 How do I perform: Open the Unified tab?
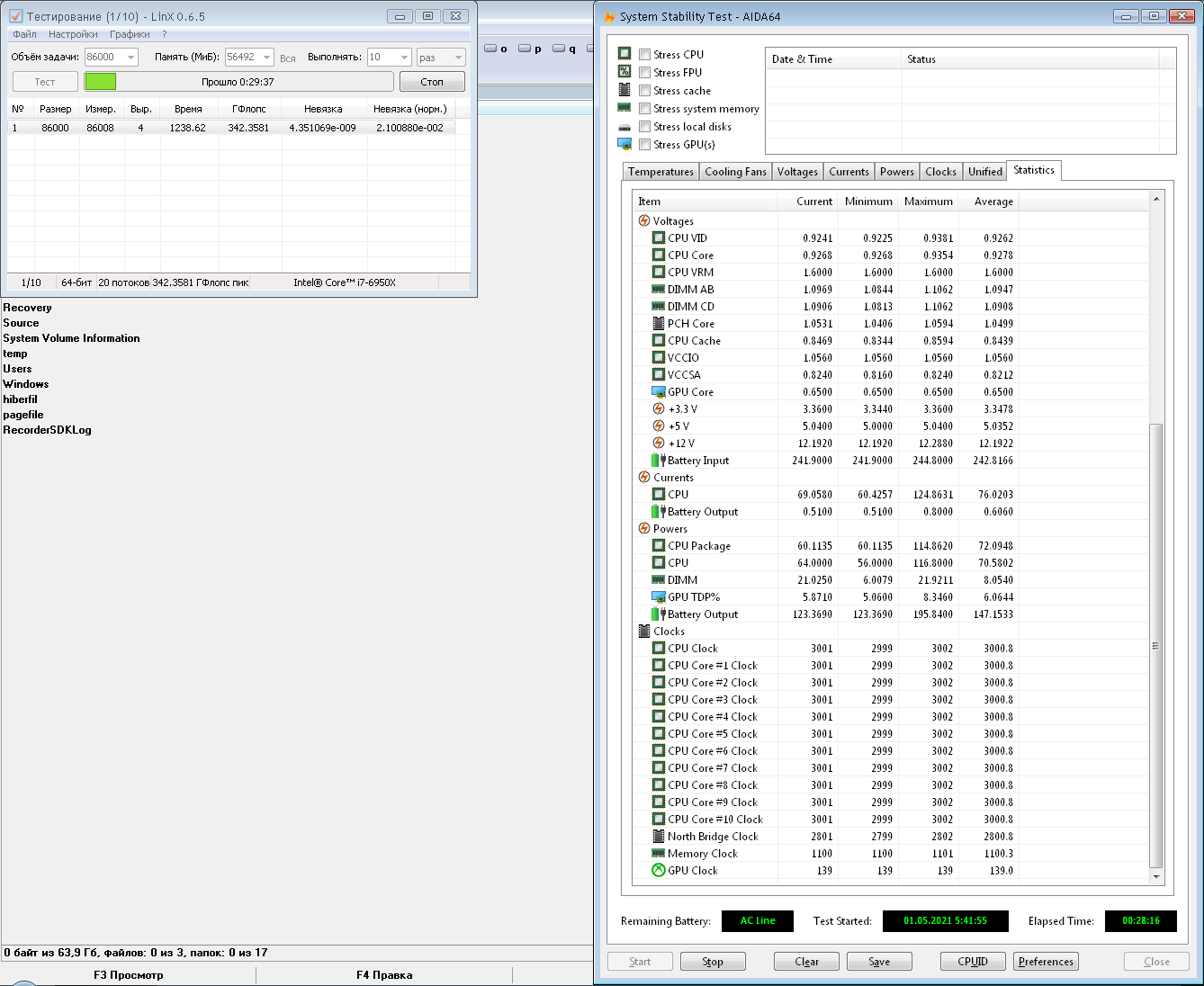tap(984, 172)
